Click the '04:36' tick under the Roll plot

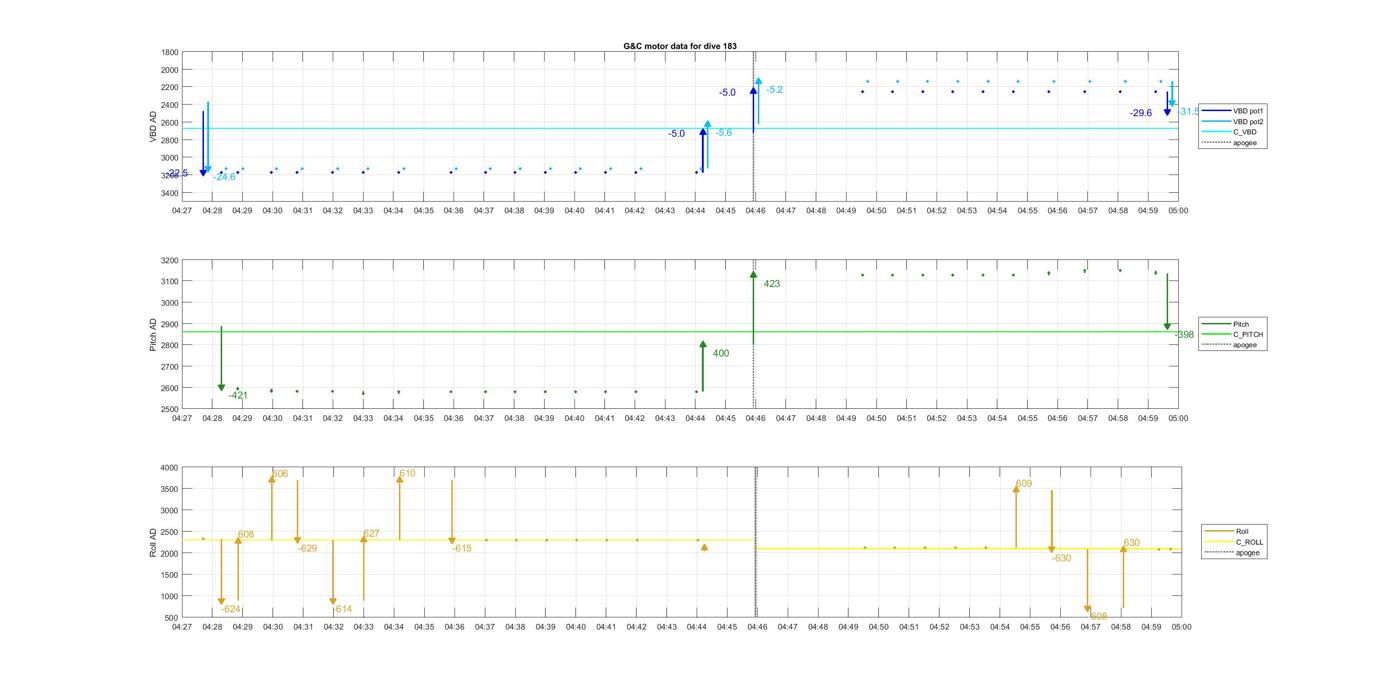(454, 627)
